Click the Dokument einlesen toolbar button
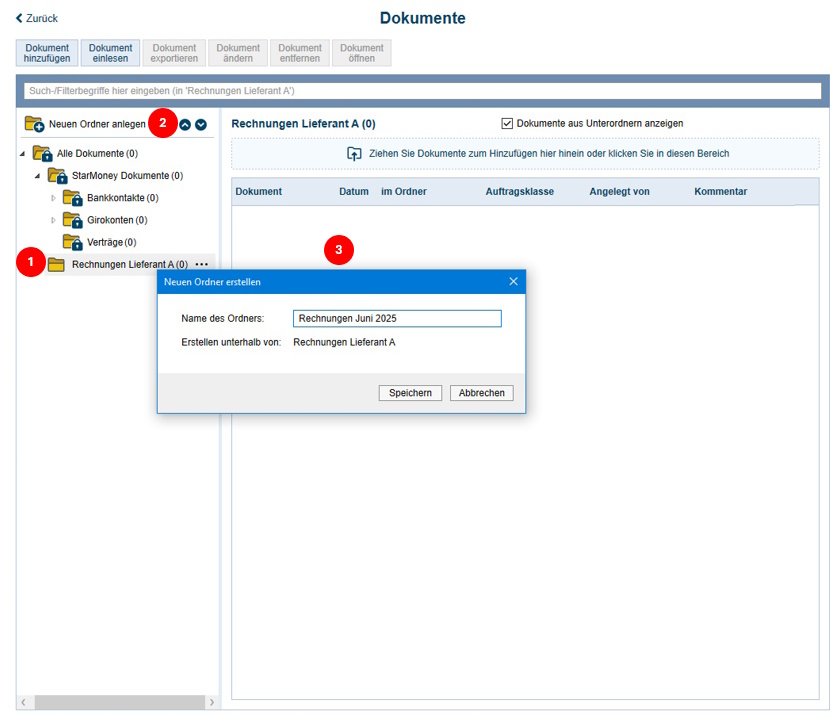The image size is (840, 716). [x=110, y=53]
